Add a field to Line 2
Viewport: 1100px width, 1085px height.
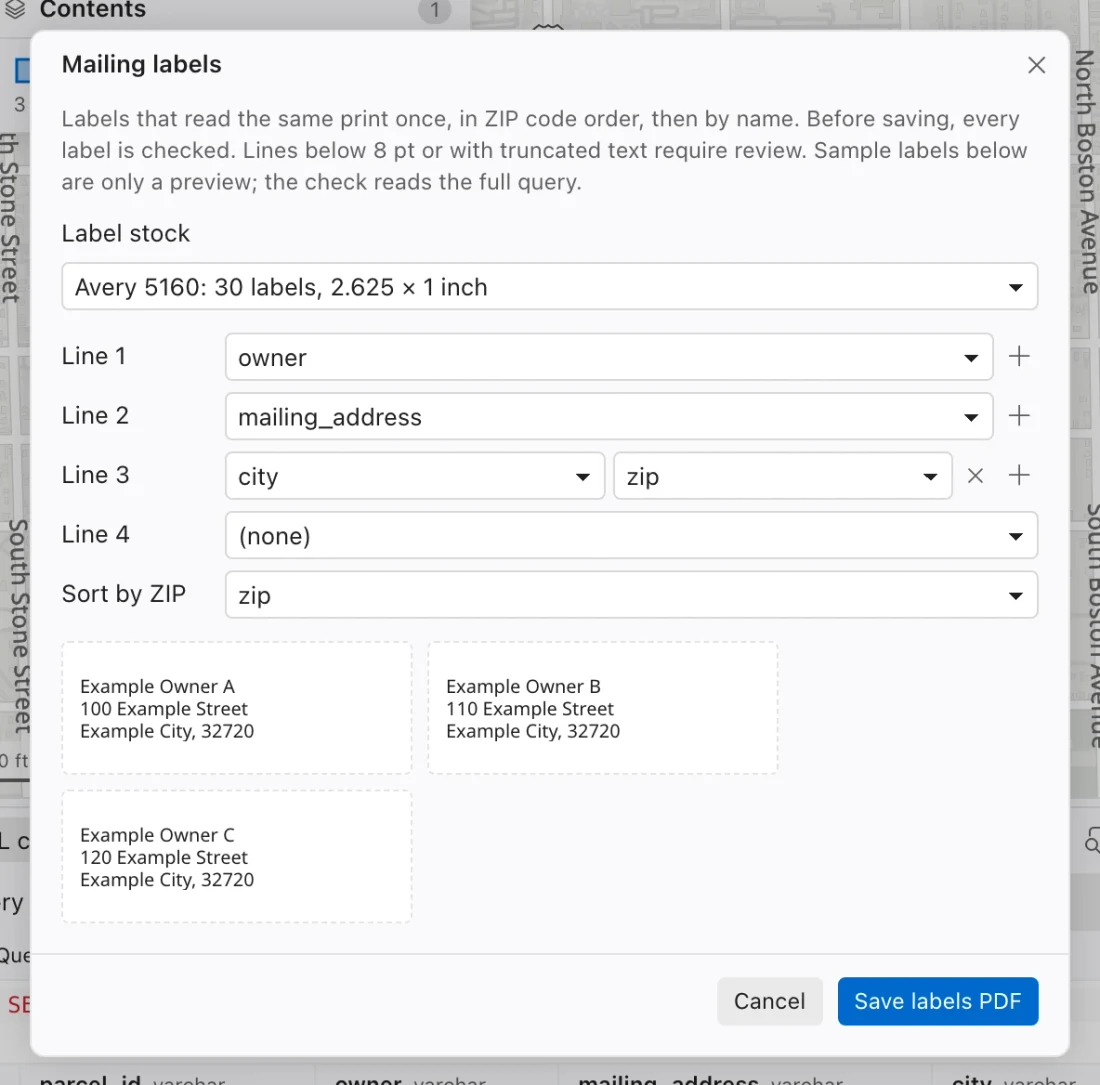pyautogui.click(x=1019, y=416)
